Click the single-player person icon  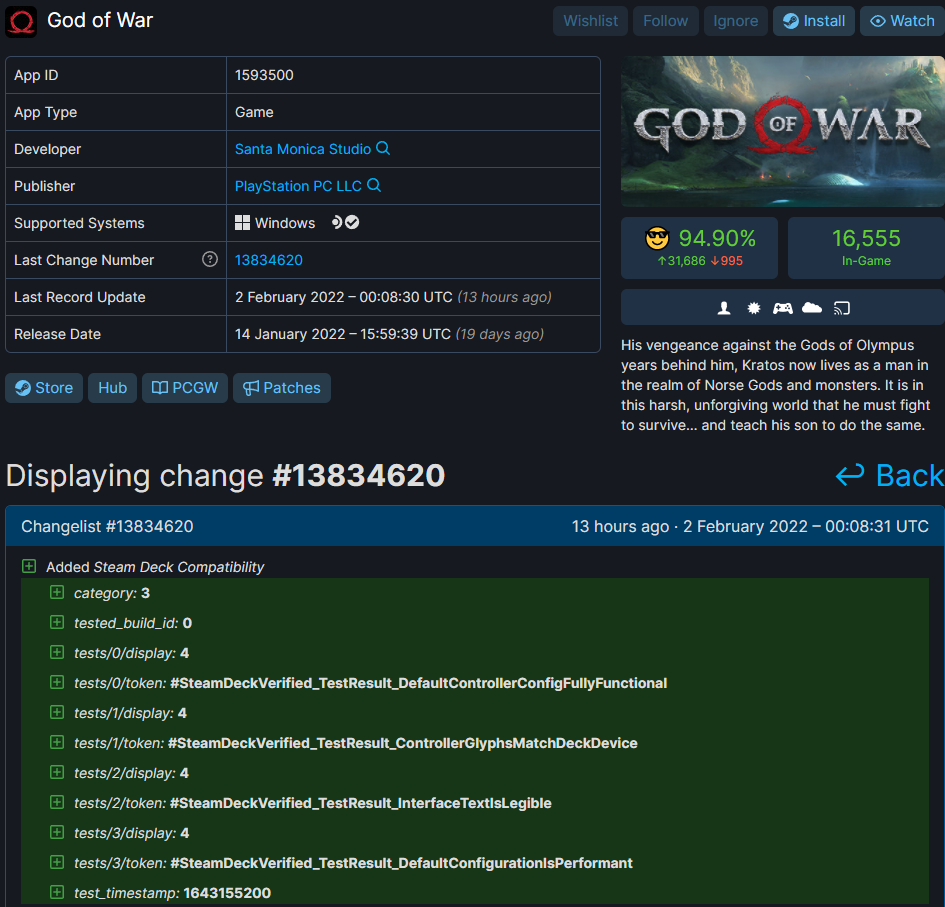point(725,308)
